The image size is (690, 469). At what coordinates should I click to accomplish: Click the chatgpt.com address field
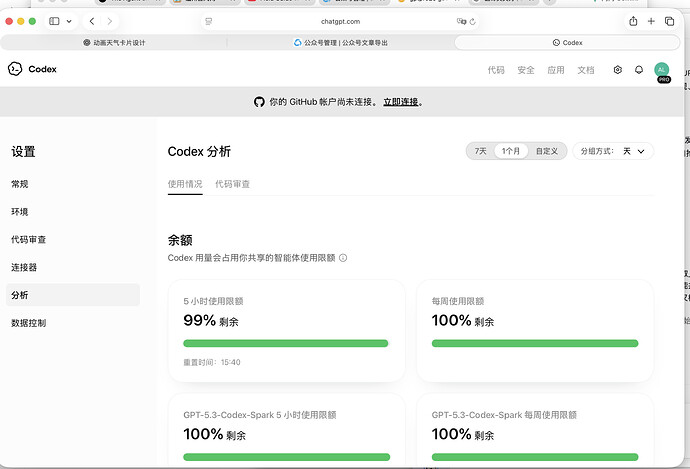tap(340, 22)
